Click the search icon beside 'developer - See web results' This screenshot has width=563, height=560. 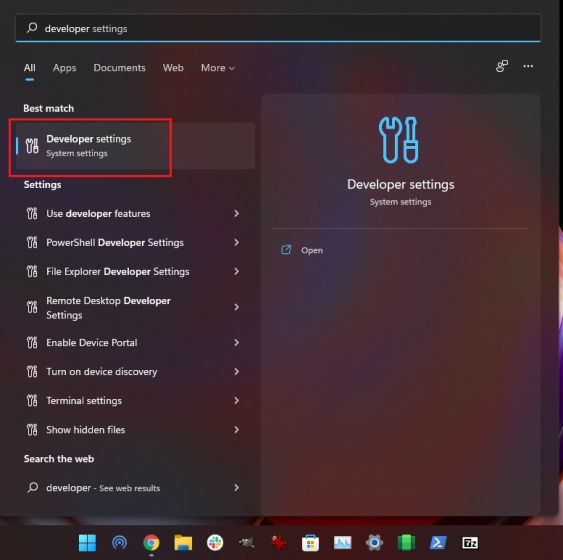tap(32, 487)
